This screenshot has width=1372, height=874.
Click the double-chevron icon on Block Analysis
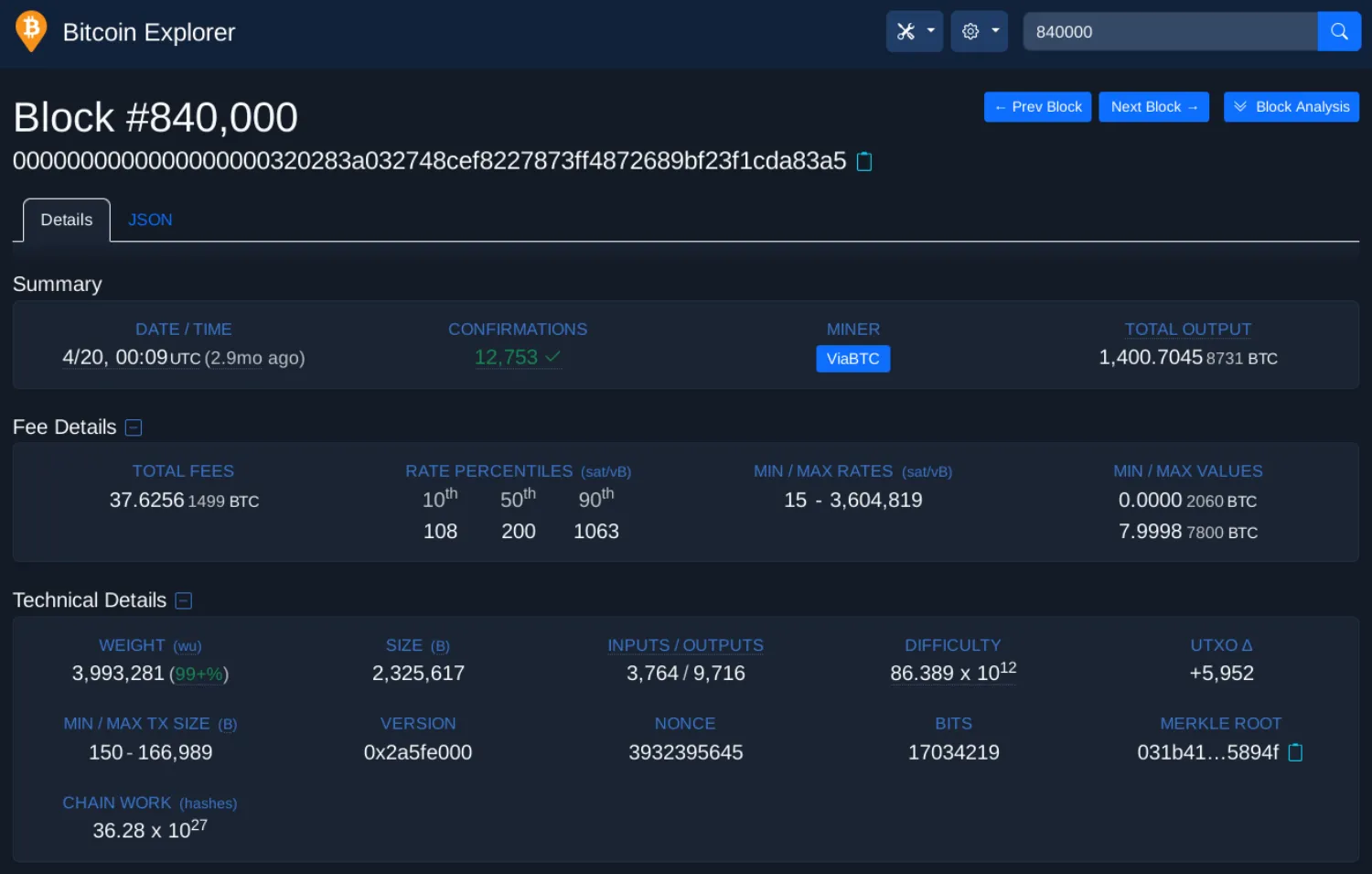click(1241, 106)
